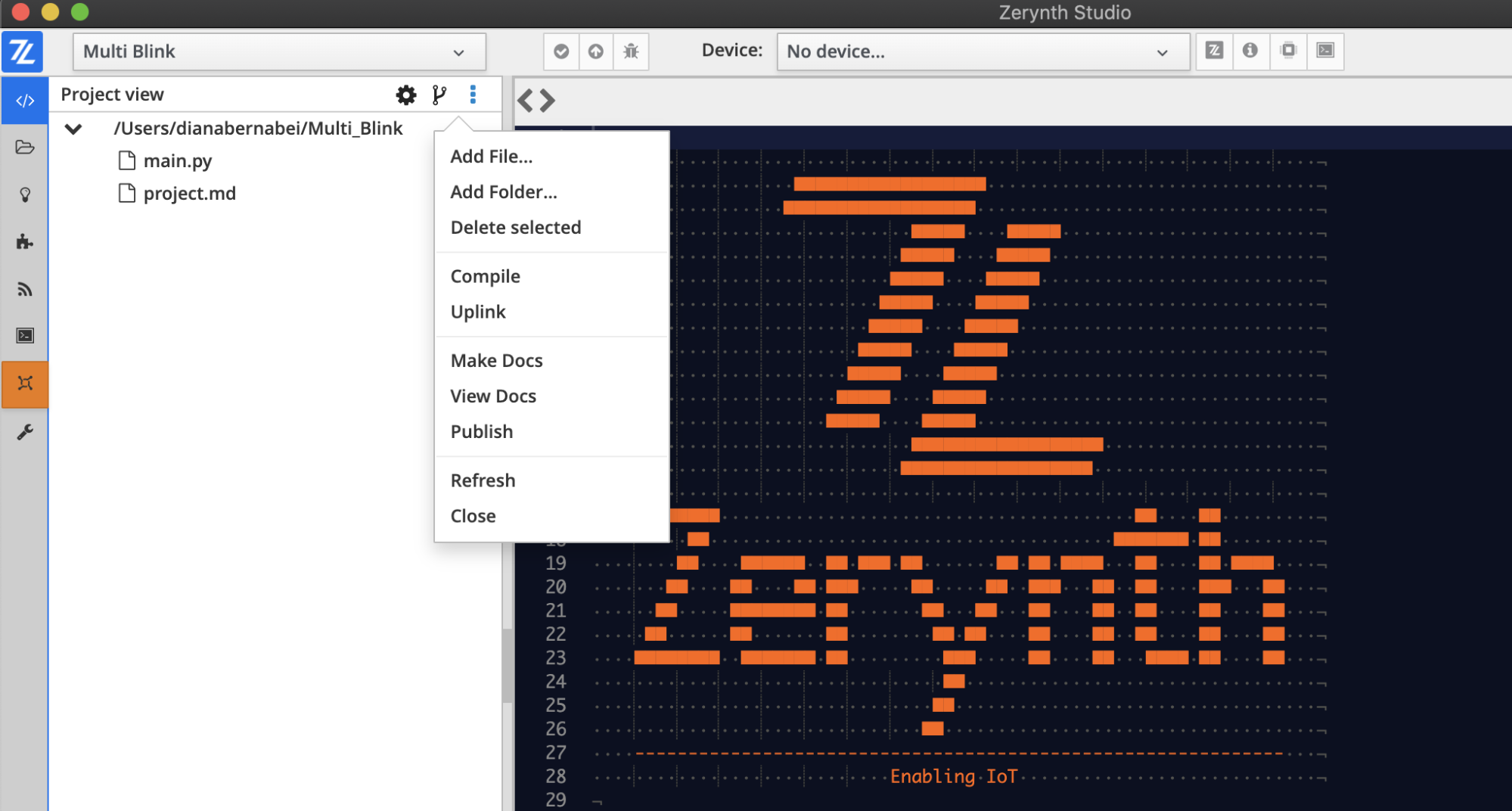
Task: Choose Uplink from menu
Action: click(x=478, y=312)
